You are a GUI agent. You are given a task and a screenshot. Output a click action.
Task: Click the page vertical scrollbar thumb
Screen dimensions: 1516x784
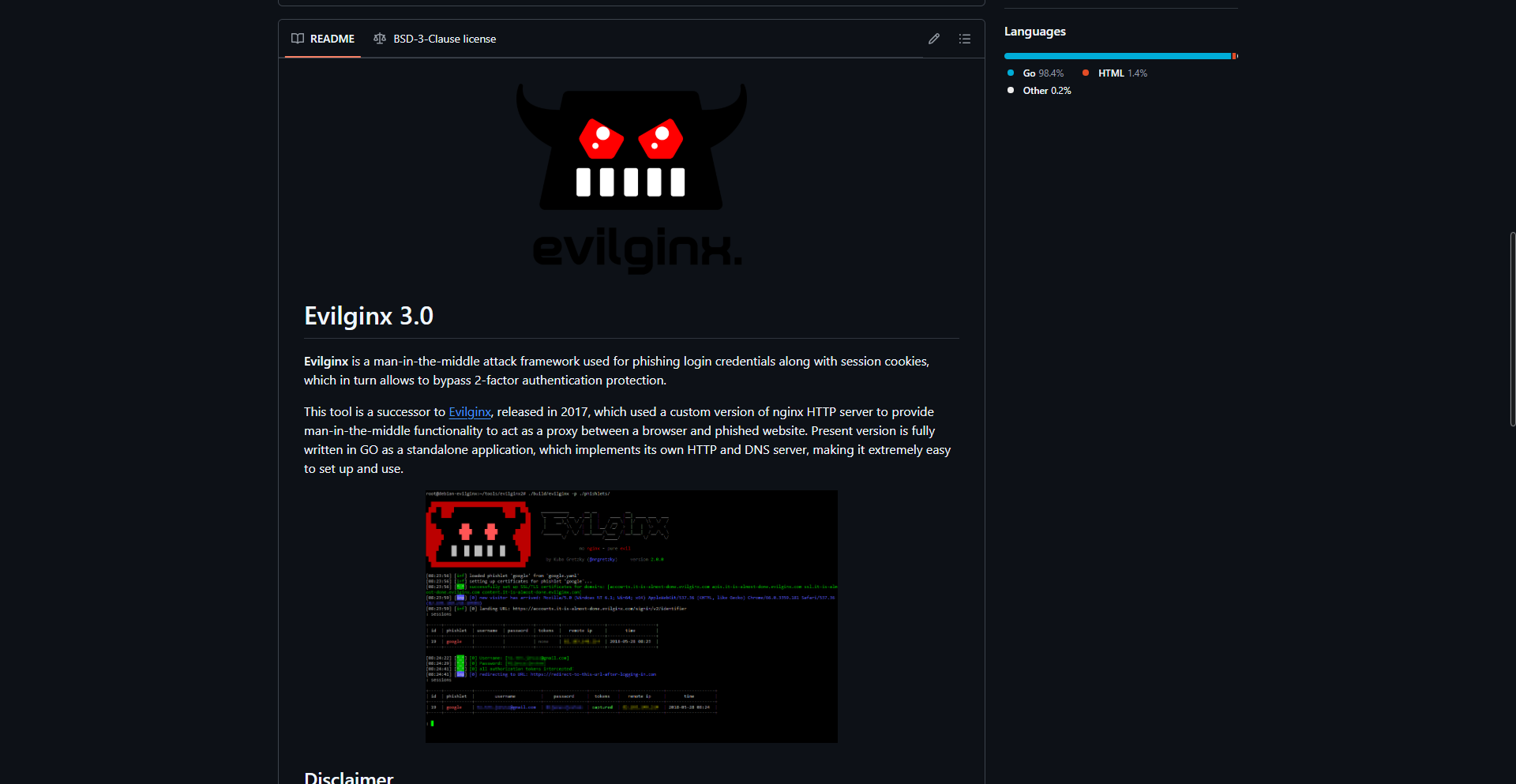point(1512,329)
